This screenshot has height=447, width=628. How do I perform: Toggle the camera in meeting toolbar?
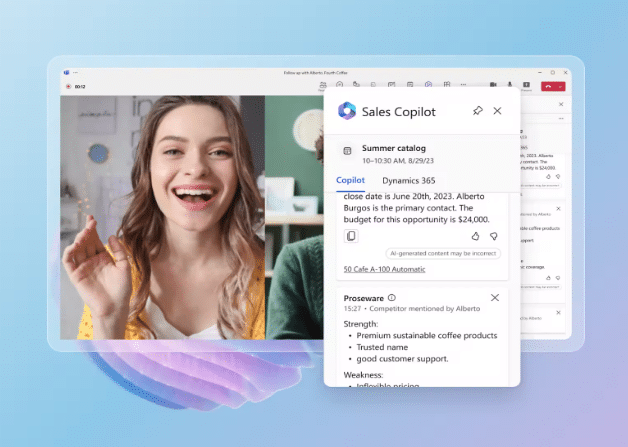(x=493, y=85)
